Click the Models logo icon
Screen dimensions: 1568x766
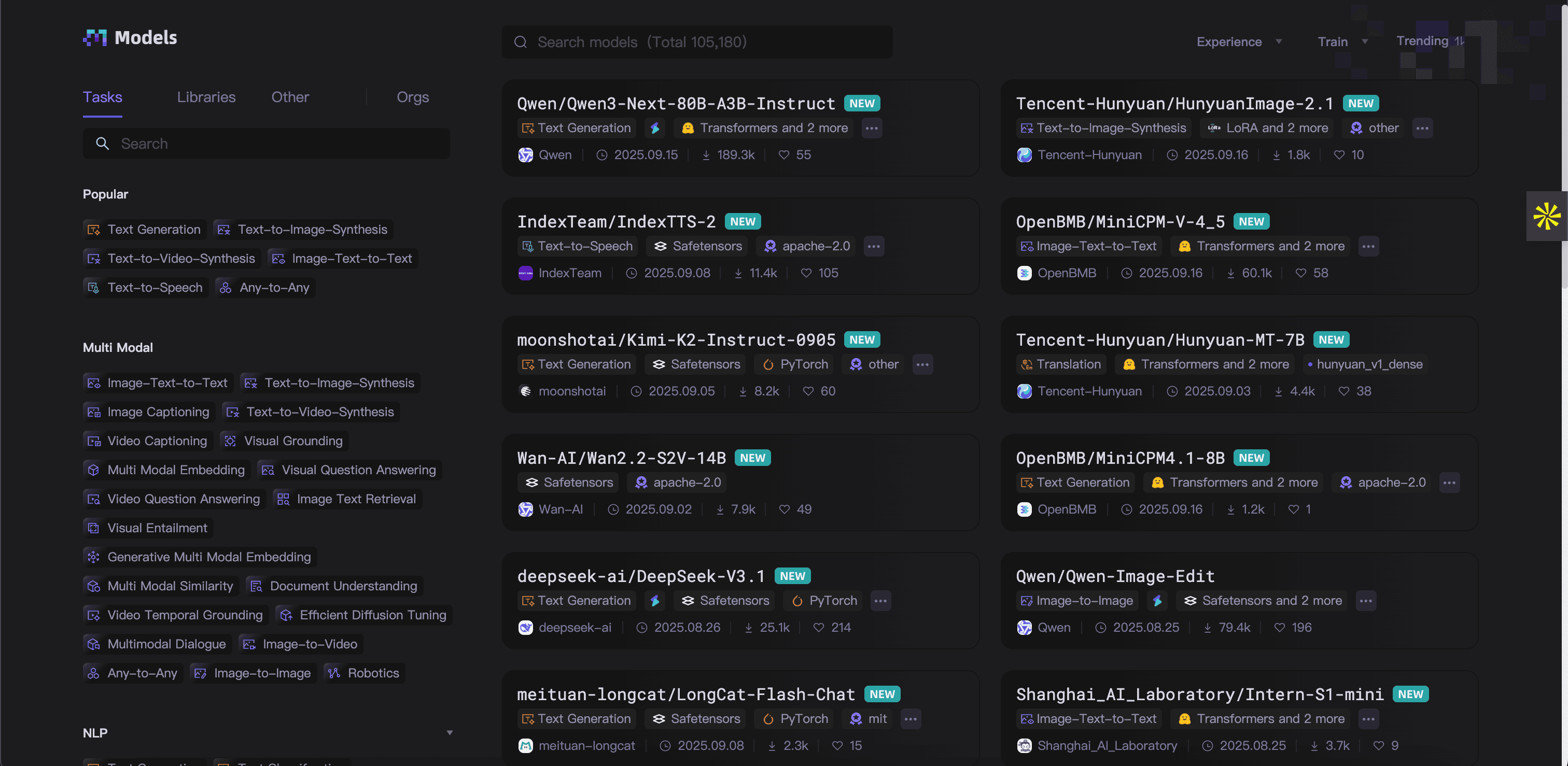[x=95, y=38]
